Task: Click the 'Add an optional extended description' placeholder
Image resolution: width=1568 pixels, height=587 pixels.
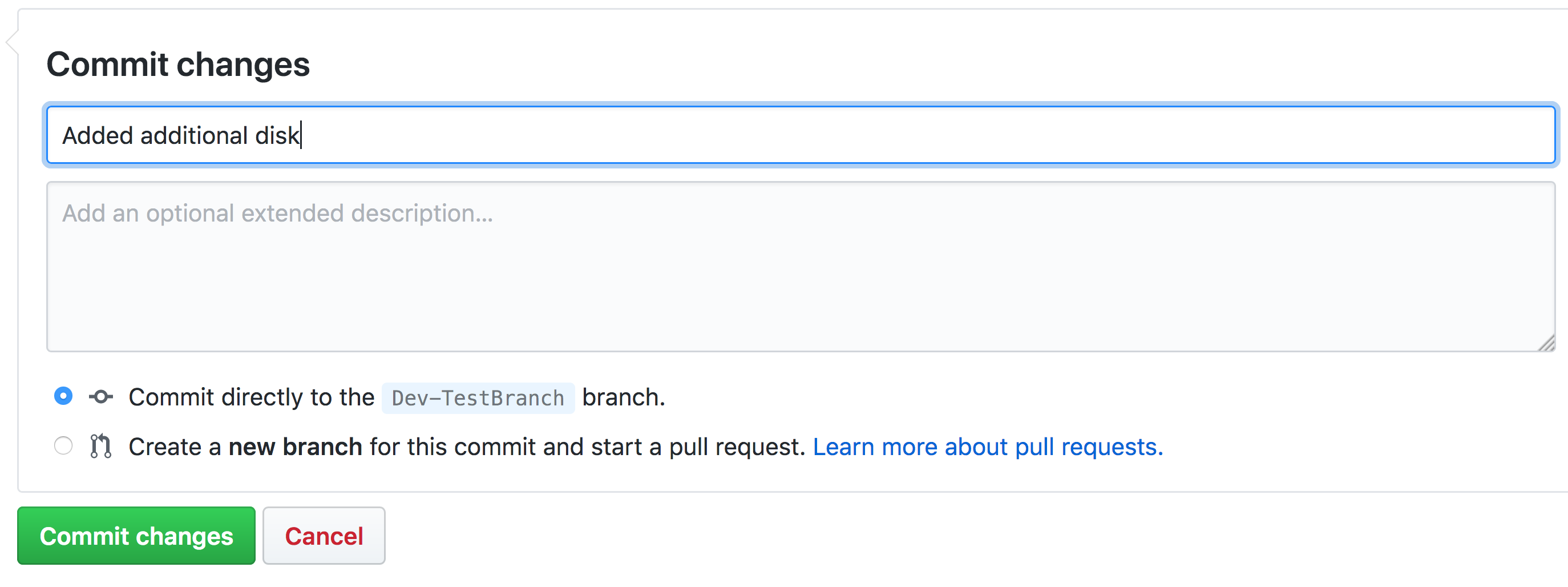Action: [x=277, y=214]
